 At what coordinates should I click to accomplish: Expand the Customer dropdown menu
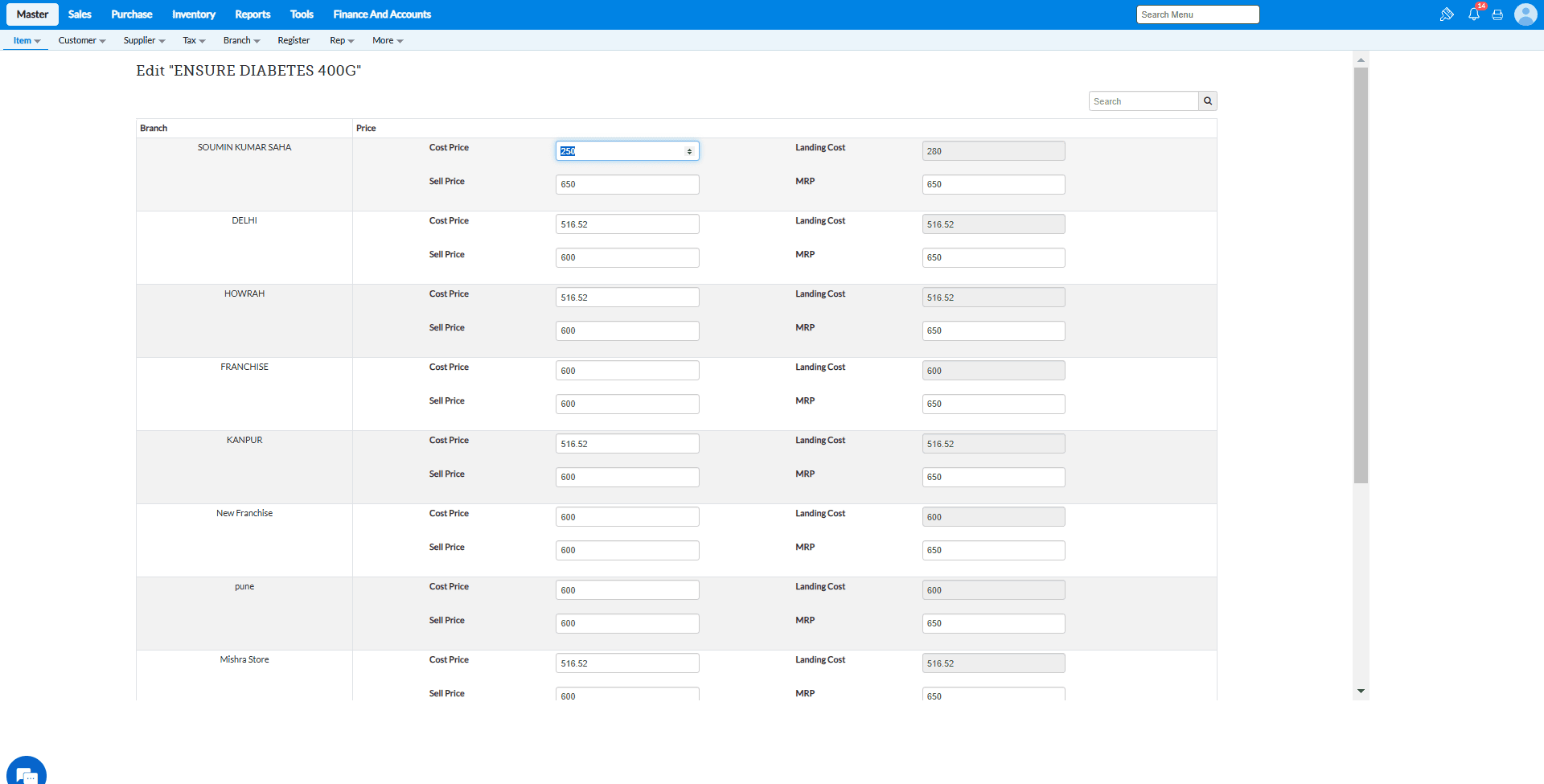(82, 40)
